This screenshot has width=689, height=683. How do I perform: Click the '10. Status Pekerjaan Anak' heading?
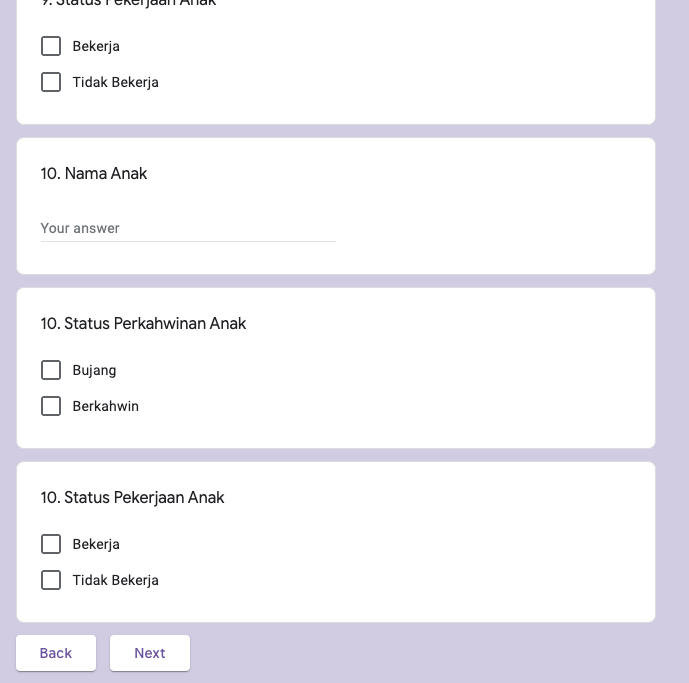132,498
